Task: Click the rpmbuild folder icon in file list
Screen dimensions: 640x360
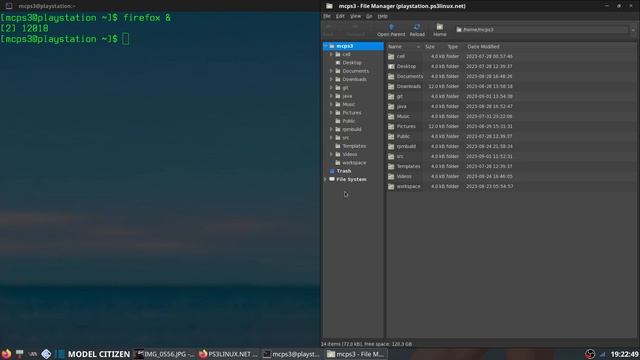Action: point(391,146)
